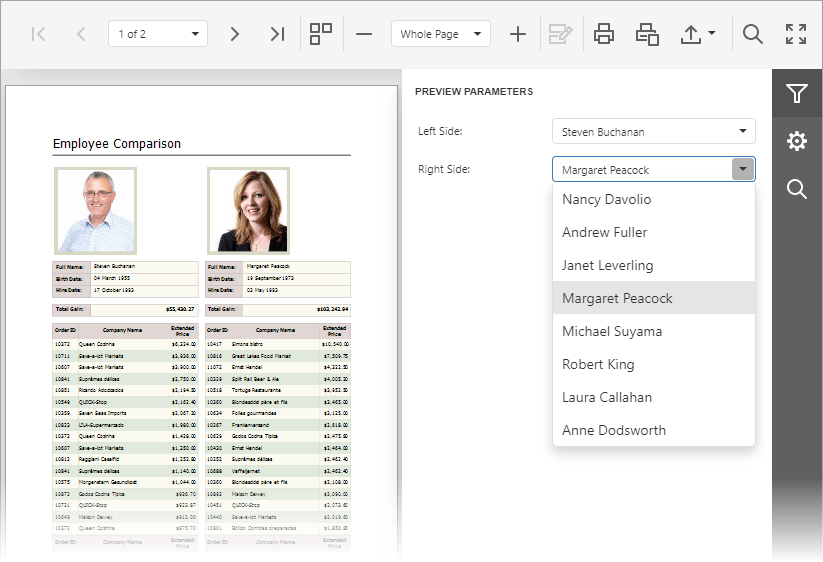Zoom in the report preview

click(x=518, y=34)
